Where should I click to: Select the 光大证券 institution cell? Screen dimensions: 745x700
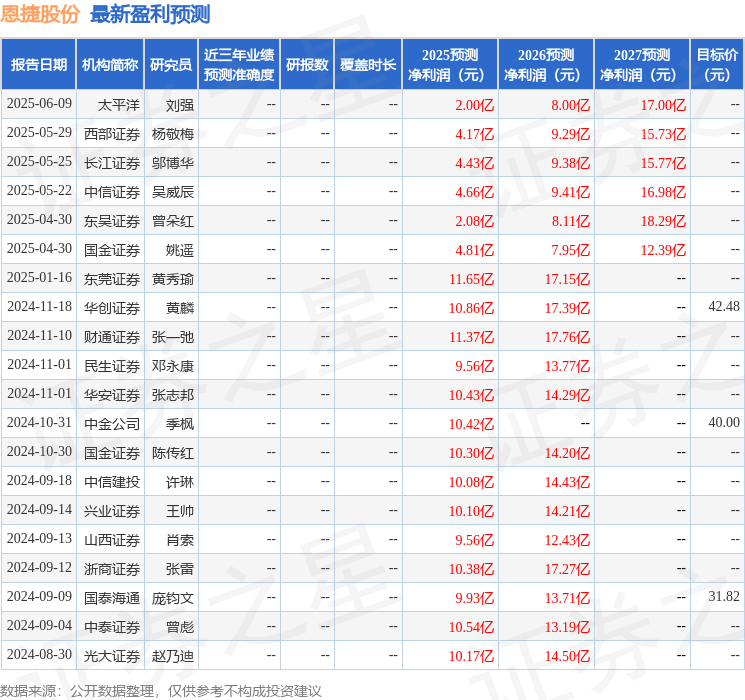pyautogui.click(x=112, y=655)
